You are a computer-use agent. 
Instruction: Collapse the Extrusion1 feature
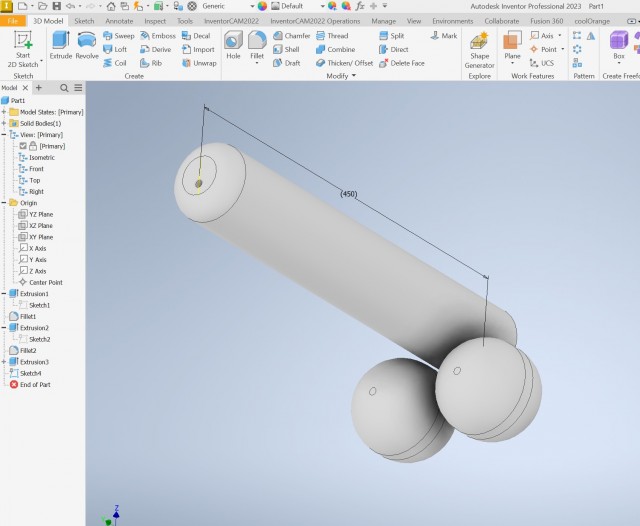coord(4,293)
